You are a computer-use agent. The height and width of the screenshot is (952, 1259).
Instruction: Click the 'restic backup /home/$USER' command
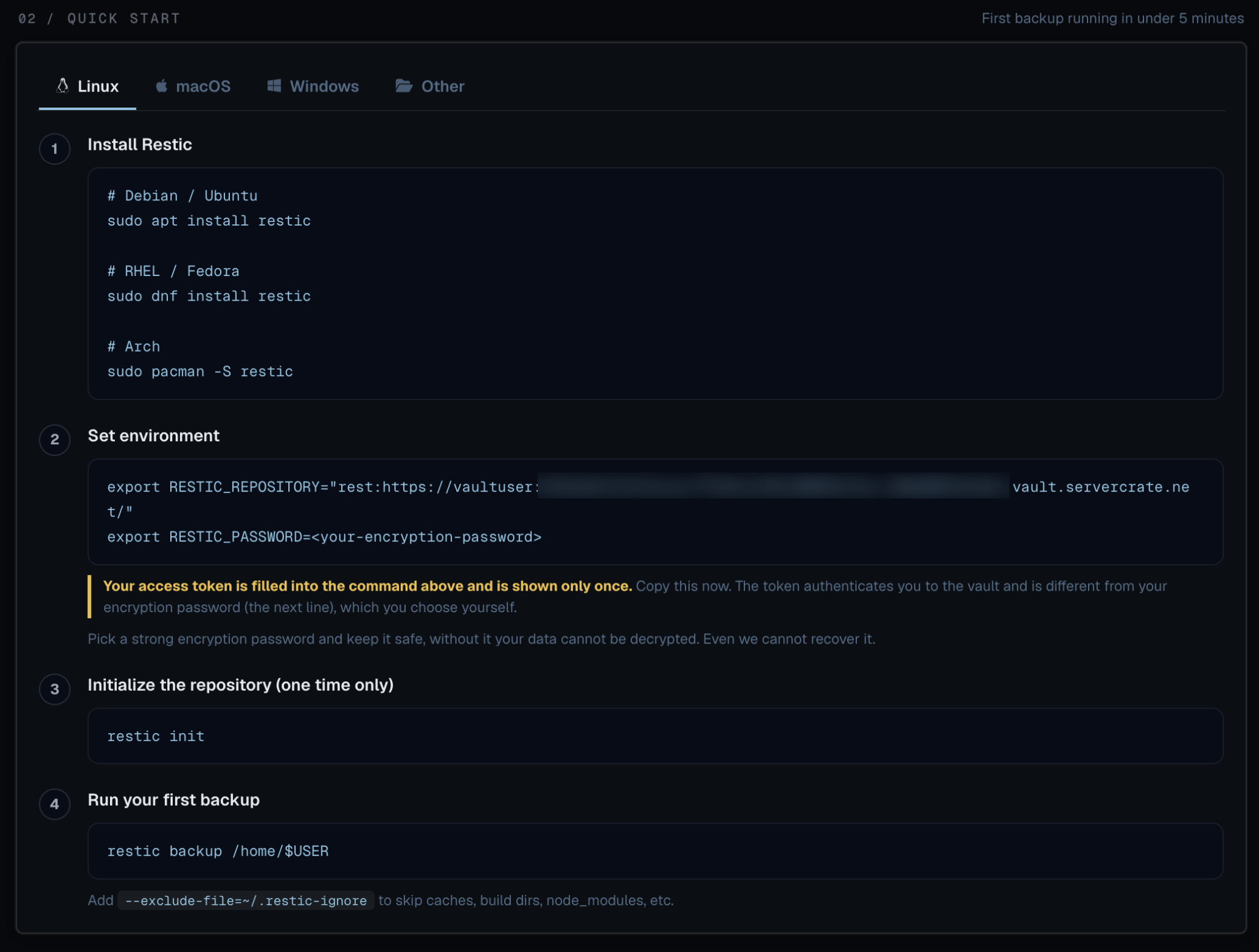pyautogui.click(x=218, y=851)
